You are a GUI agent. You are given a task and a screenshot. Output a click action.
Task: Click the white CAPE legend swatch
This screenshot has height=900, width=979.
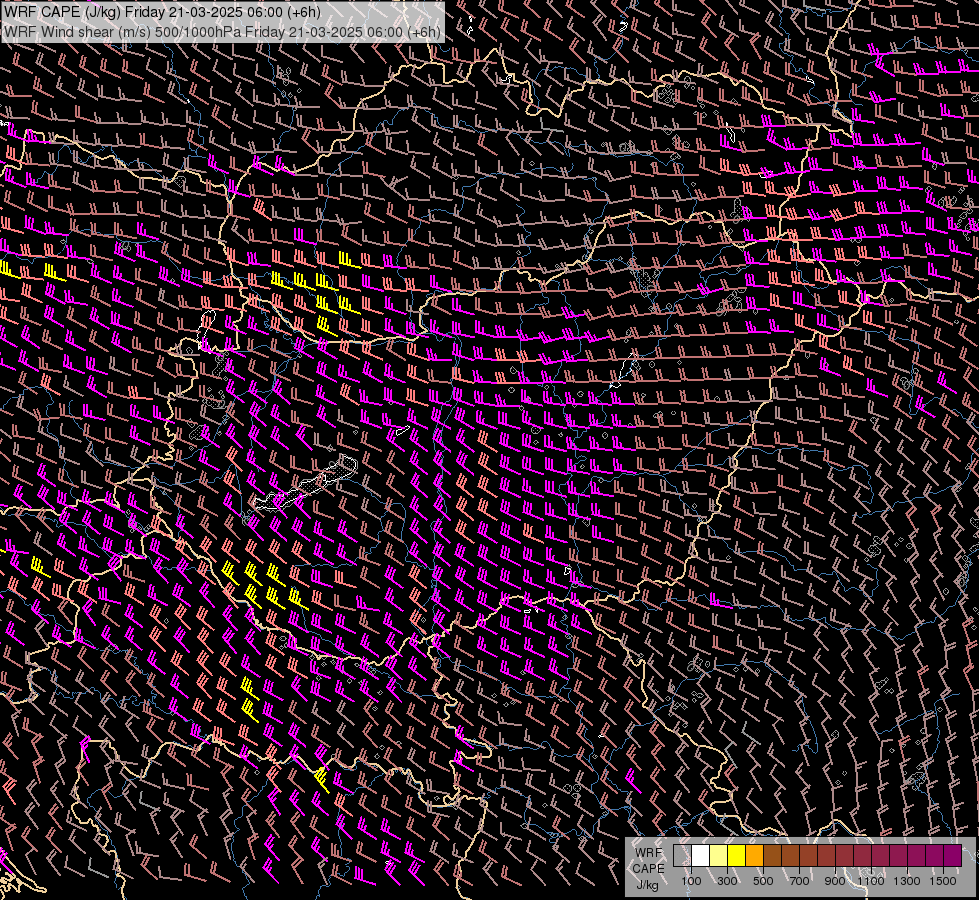[x=701, y=856]
